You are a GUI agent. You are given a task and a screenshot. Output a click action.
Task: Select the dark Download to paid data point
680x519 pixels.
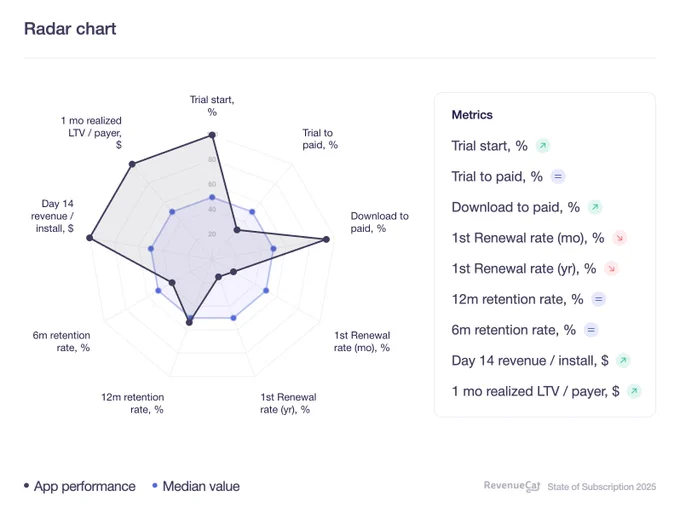click(327, 239)
